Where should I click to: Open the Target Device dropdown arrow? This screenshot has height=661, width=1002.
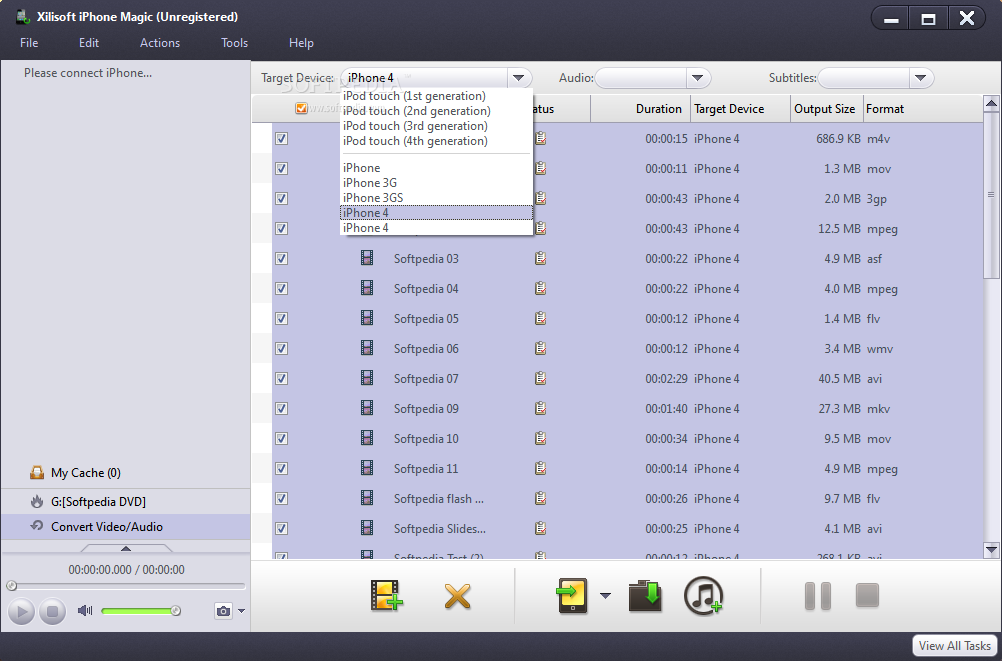point(519,78)
